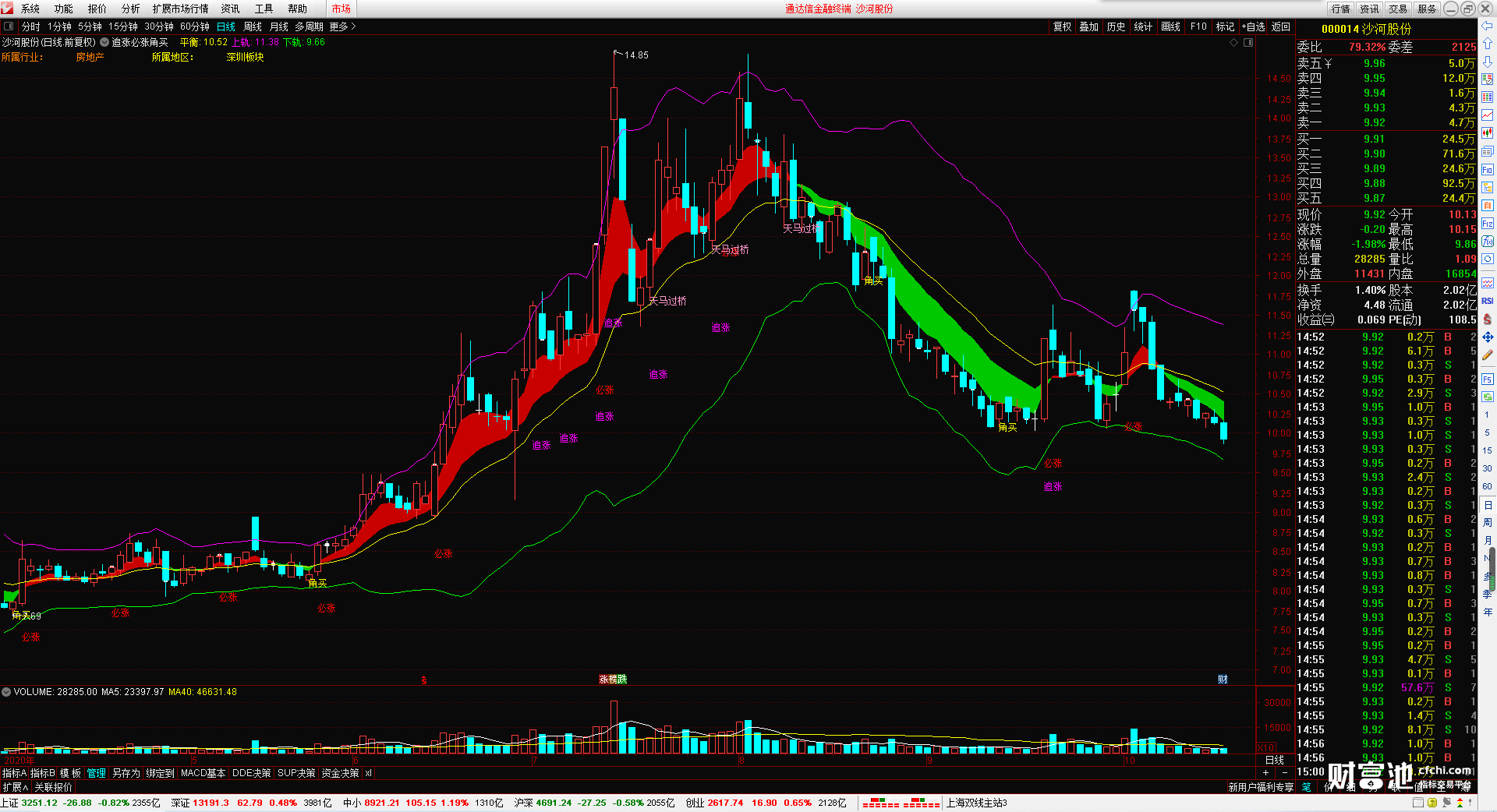The image size is (1497, 812).
Task: Click the down arrow icon in right sidebar
Action: click(1488, 62)
